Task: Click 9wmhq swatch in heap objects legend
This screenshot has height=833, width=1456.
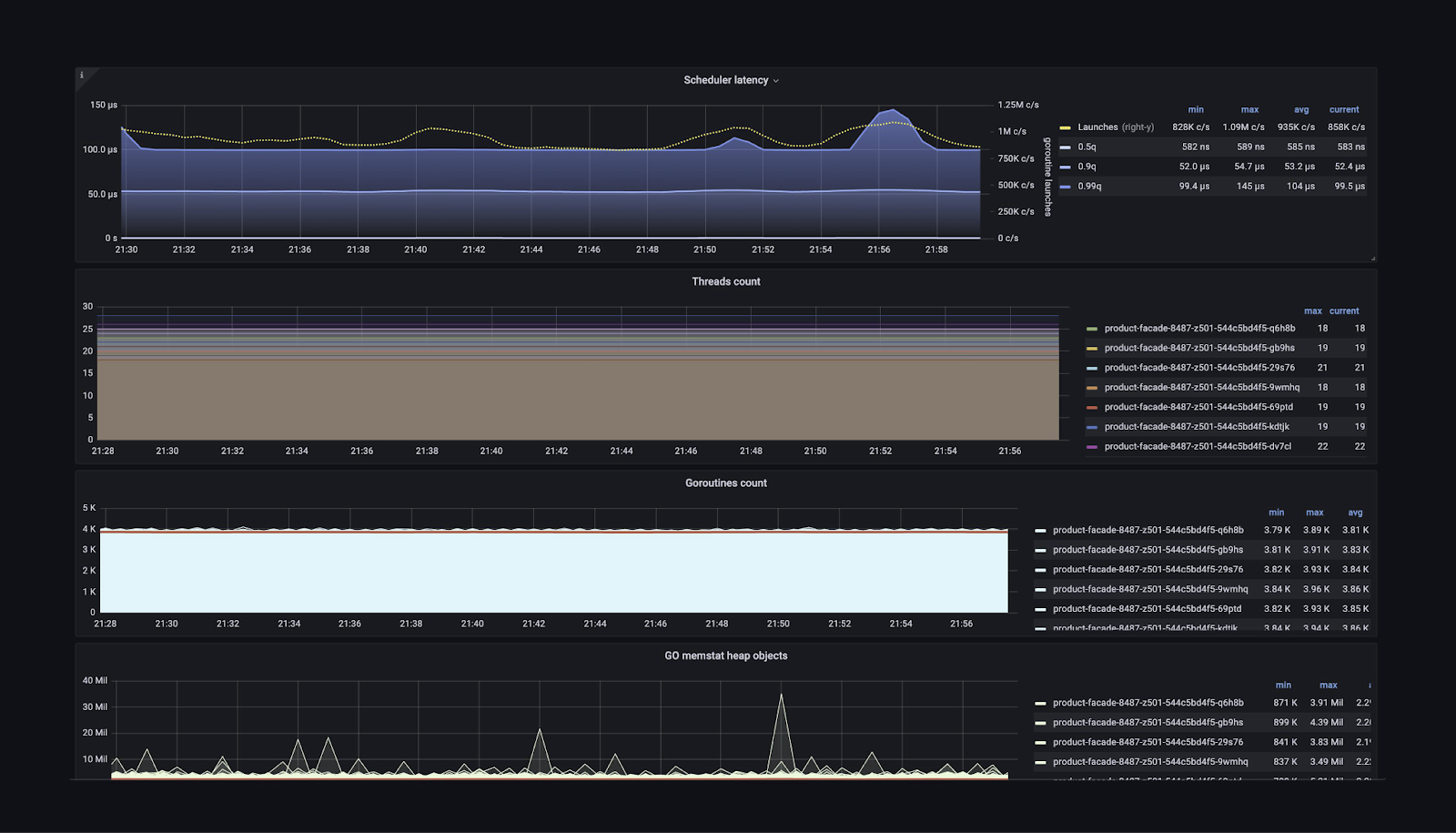Action: click(1040, 762)
